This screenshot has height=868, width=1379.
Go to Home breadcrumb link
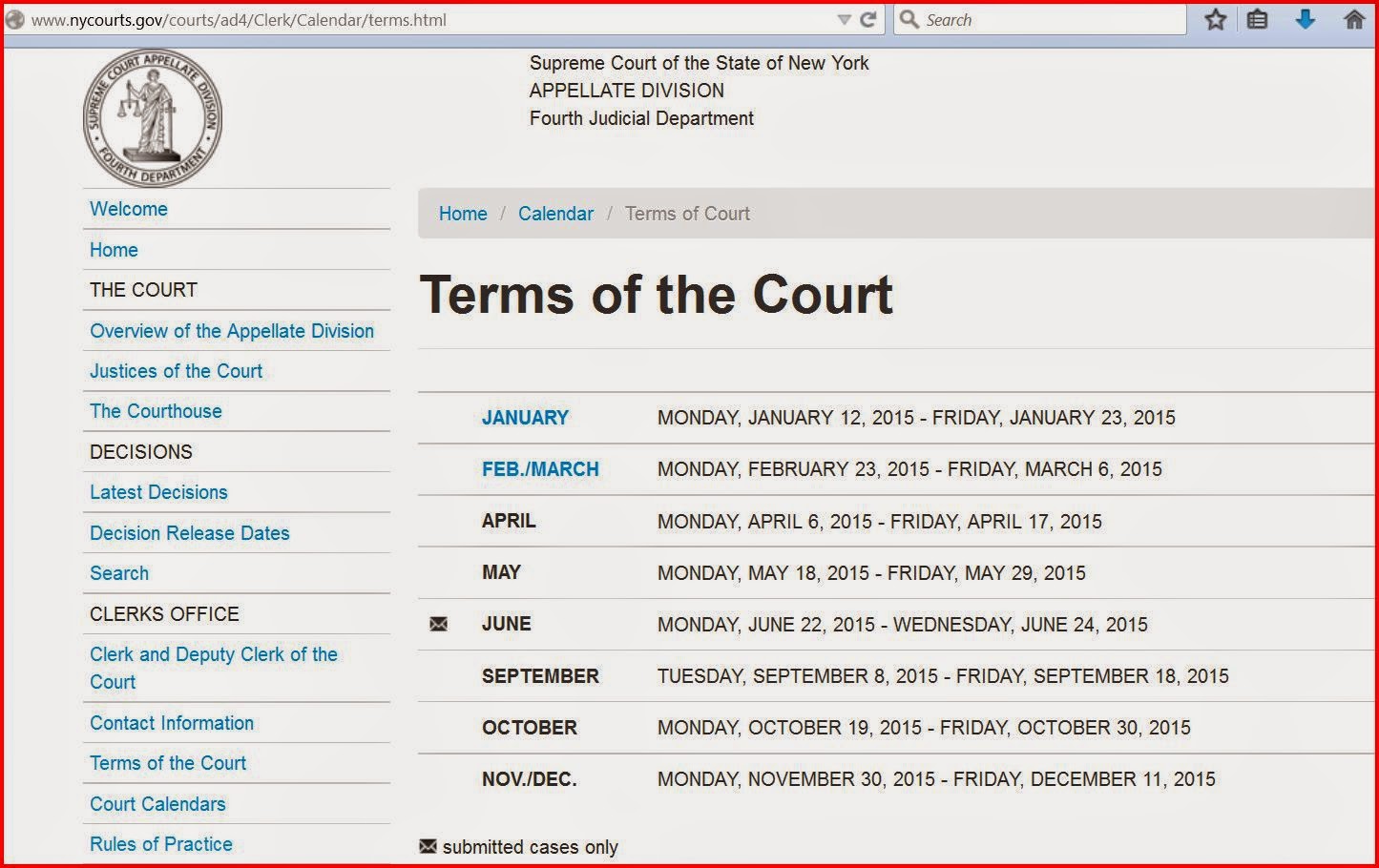pyautogui.click(x=463, y=214)
